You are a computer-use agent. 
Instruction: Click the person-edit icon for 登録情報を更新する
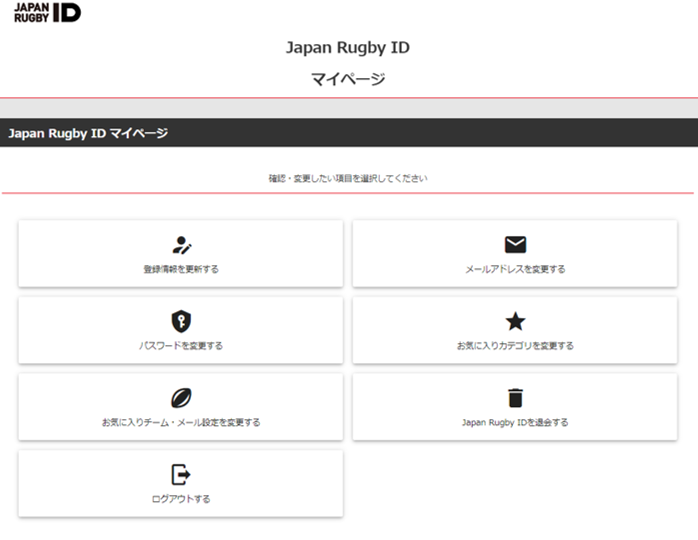[182, 245]
